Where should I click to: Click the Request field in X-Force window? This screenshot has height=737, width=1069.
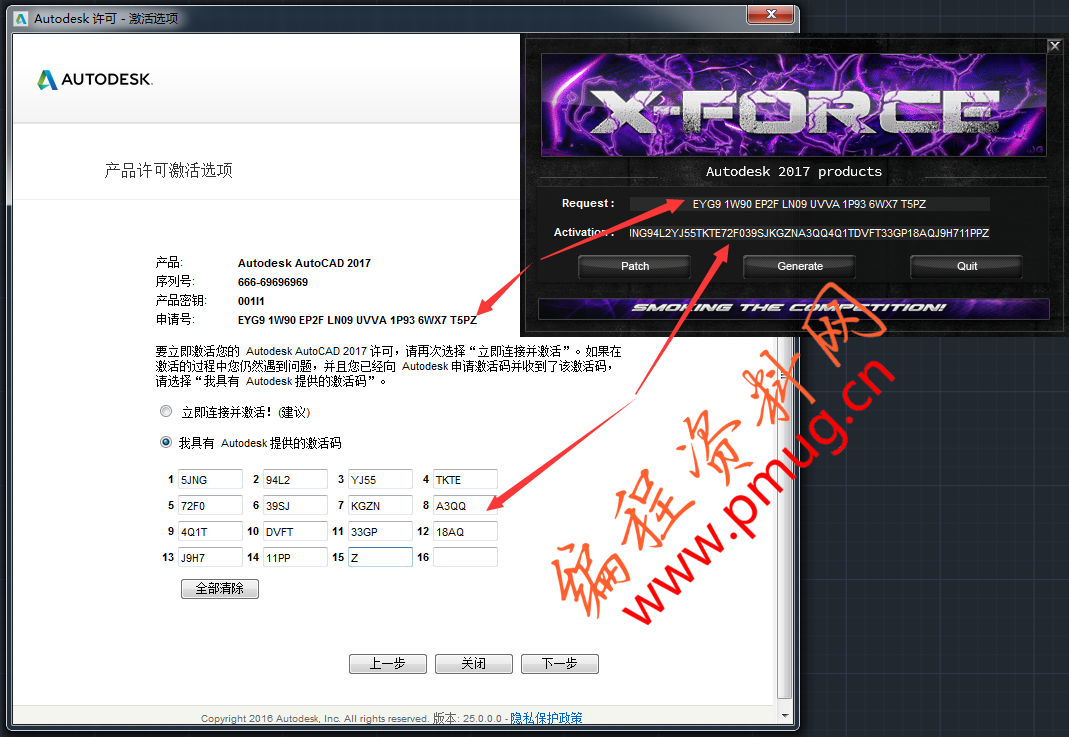click(x=809, y=204)
